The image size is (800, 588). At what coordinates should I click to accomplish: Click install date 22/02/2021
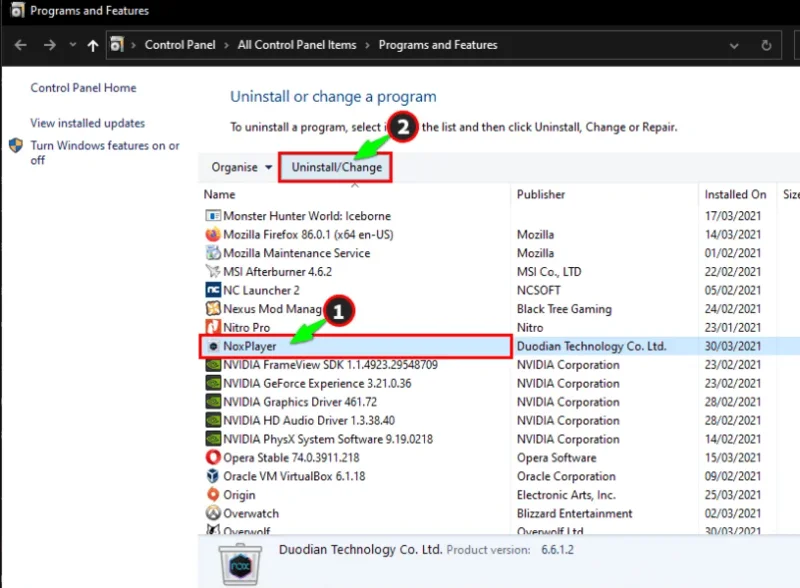pos(733,272)
